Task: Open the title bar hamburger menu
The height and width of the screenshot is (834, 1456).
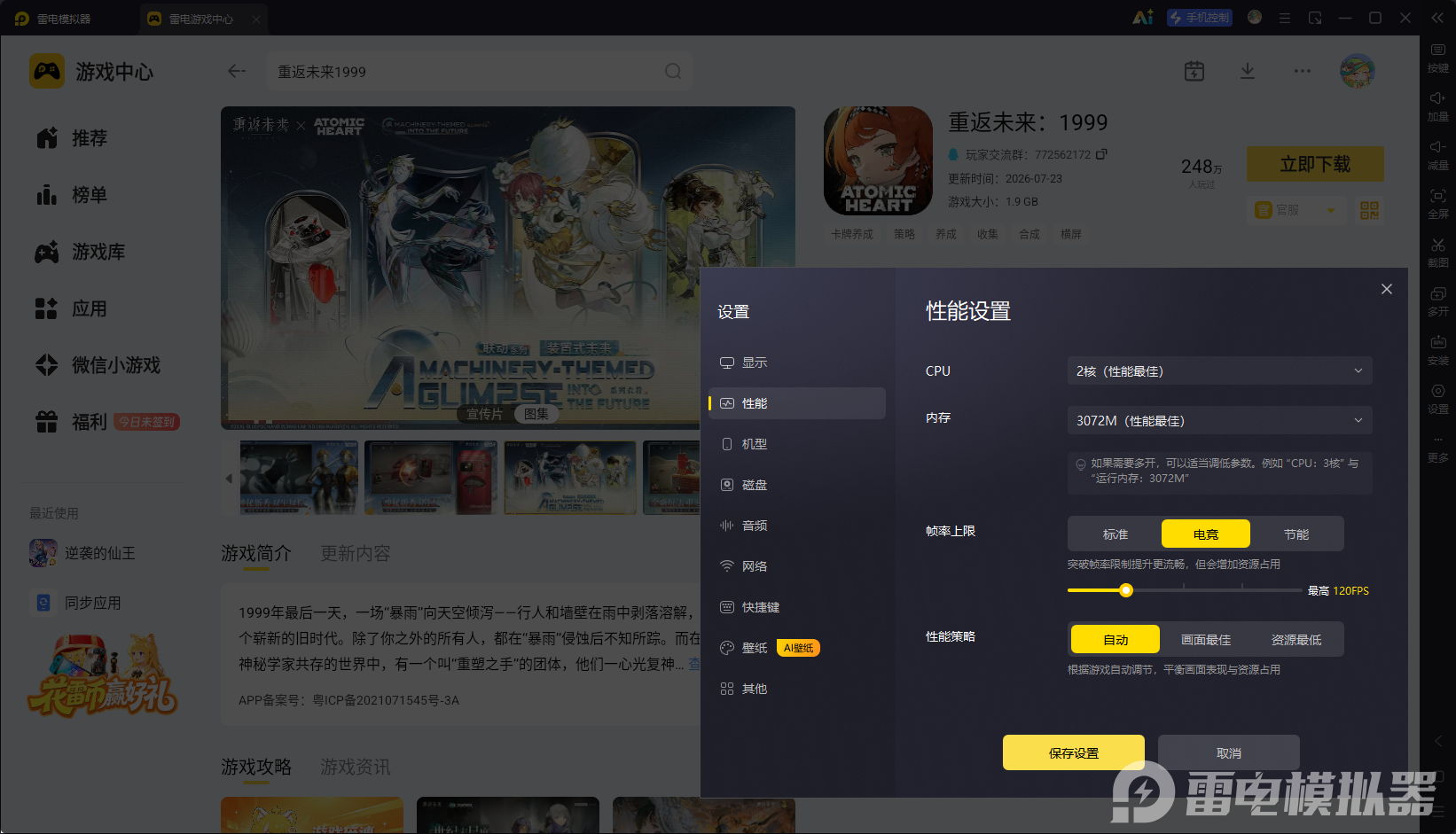Action: [1284, 18]
